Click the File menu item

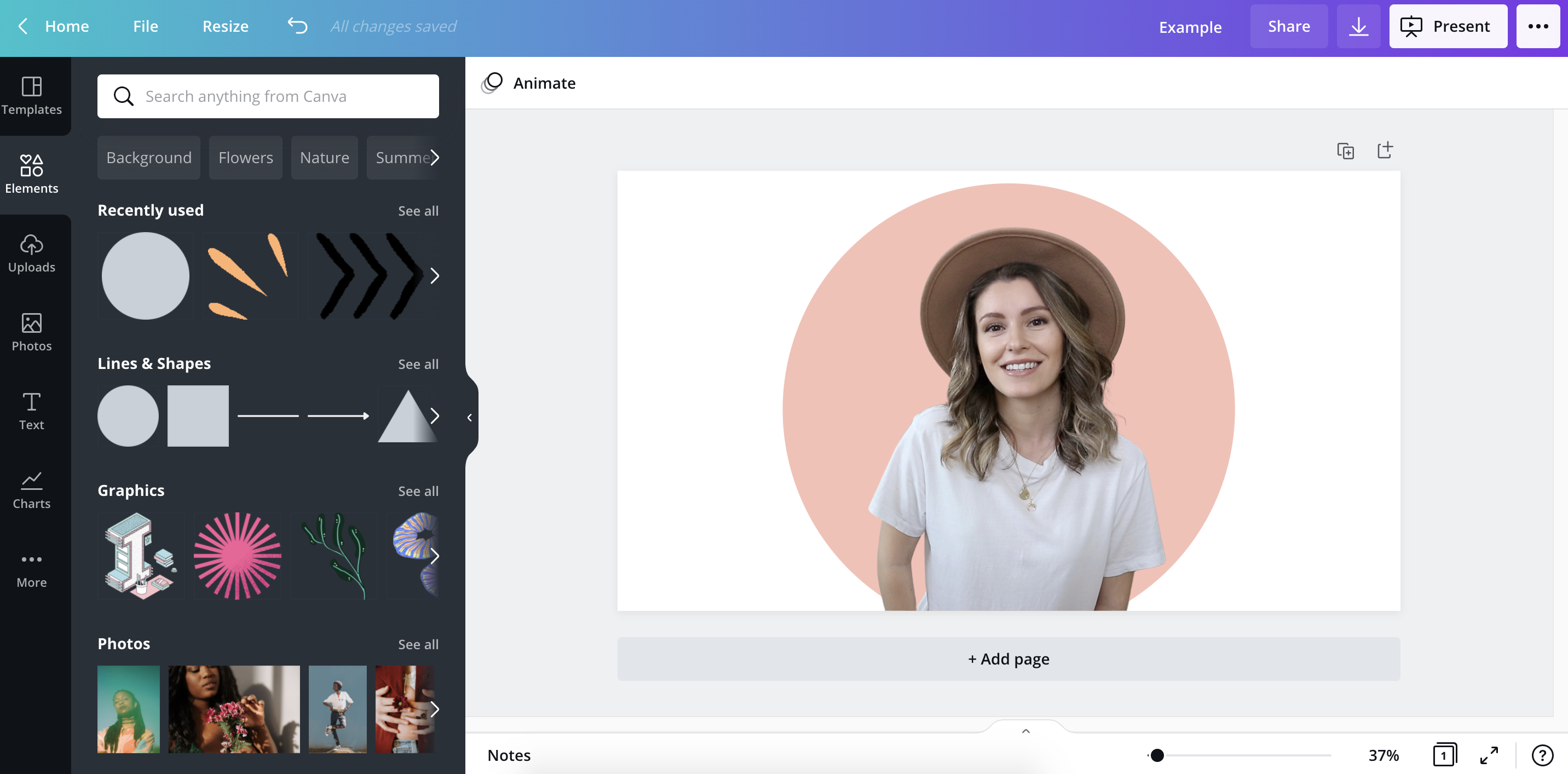145,26
